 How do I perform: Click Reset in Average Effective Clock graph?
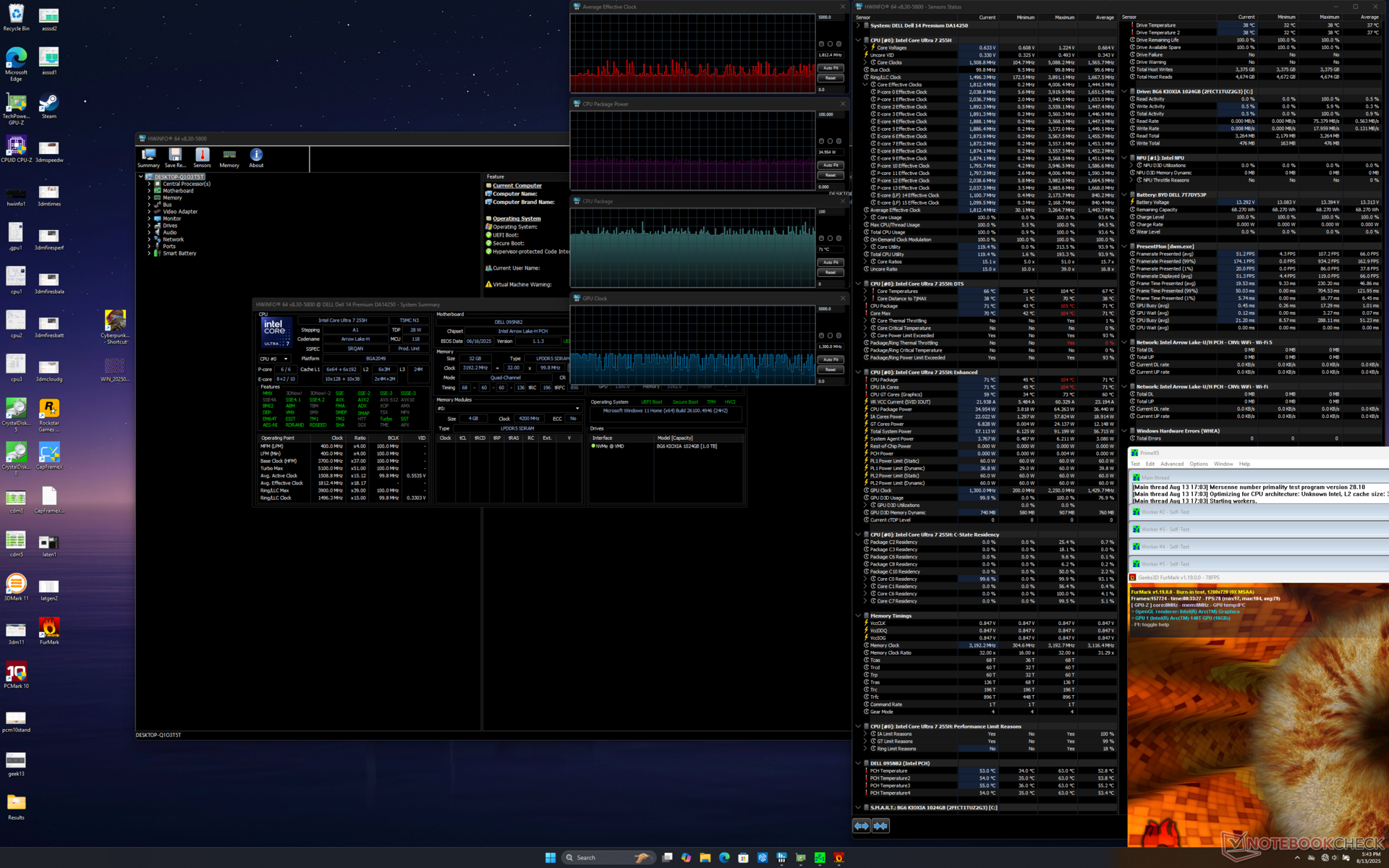coord(831,78)
